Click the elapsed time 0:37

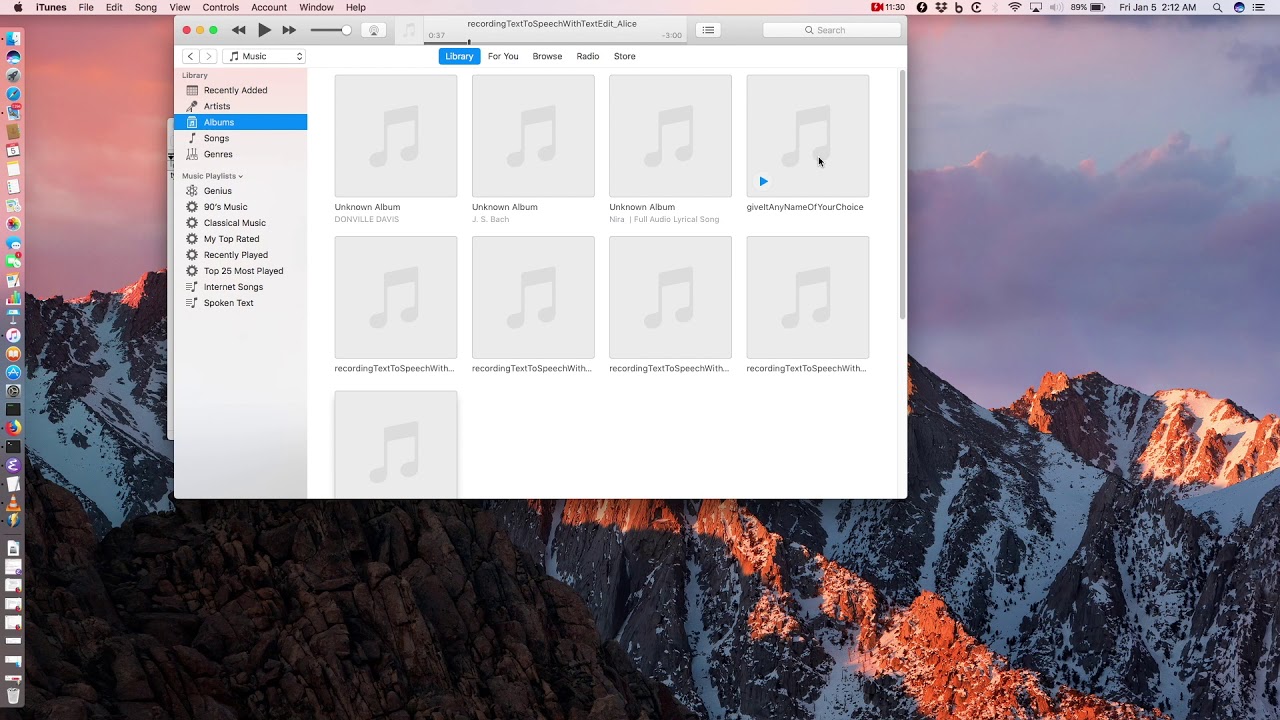pos(437,36)
